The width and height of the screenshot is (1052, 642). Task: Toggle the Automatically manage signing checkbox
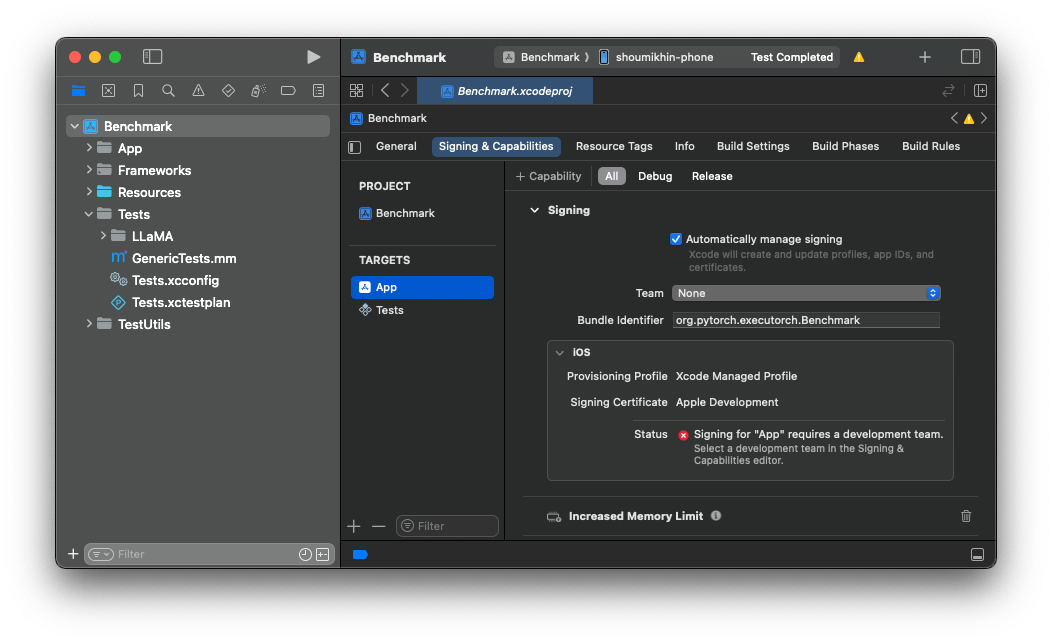click(676, 239)
